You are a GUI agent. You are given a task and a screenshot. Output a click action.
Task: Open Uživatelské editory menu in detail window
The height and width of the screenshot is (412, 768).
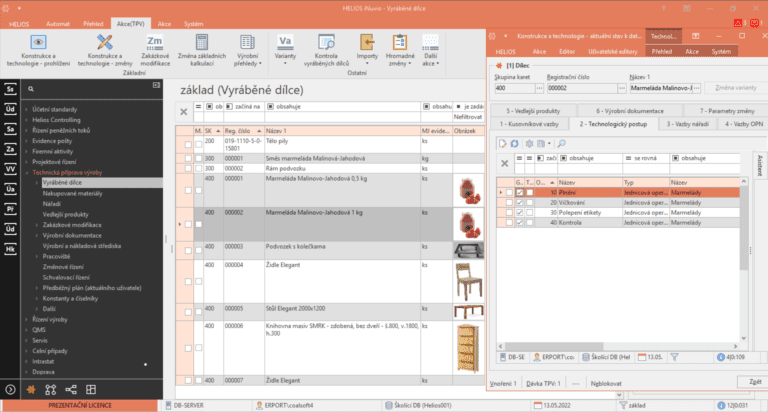click(613, 51)
